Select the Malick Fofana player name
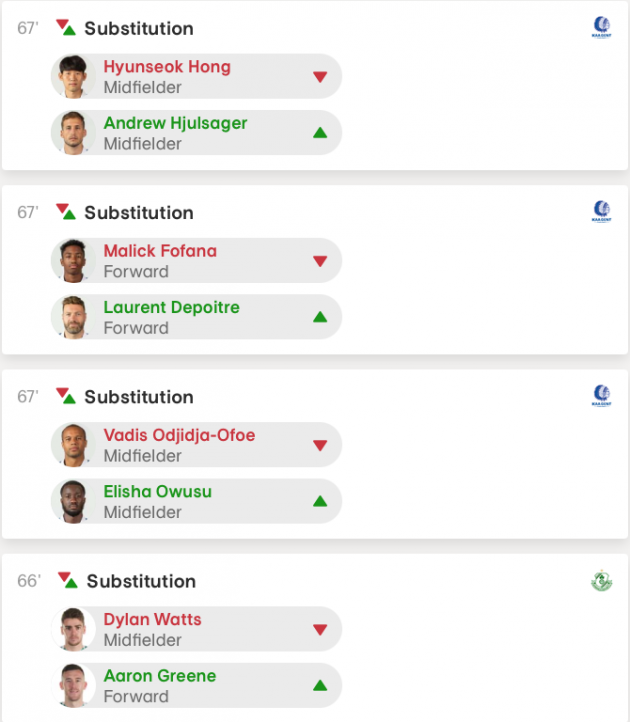630x722 pixels. 160,251
